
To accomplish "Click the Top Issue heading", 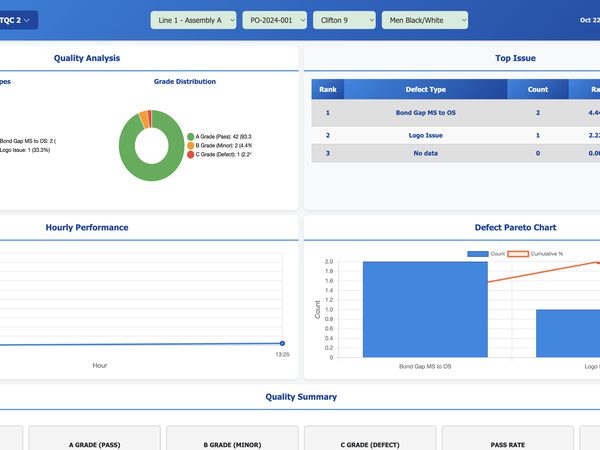I will 515,58.
